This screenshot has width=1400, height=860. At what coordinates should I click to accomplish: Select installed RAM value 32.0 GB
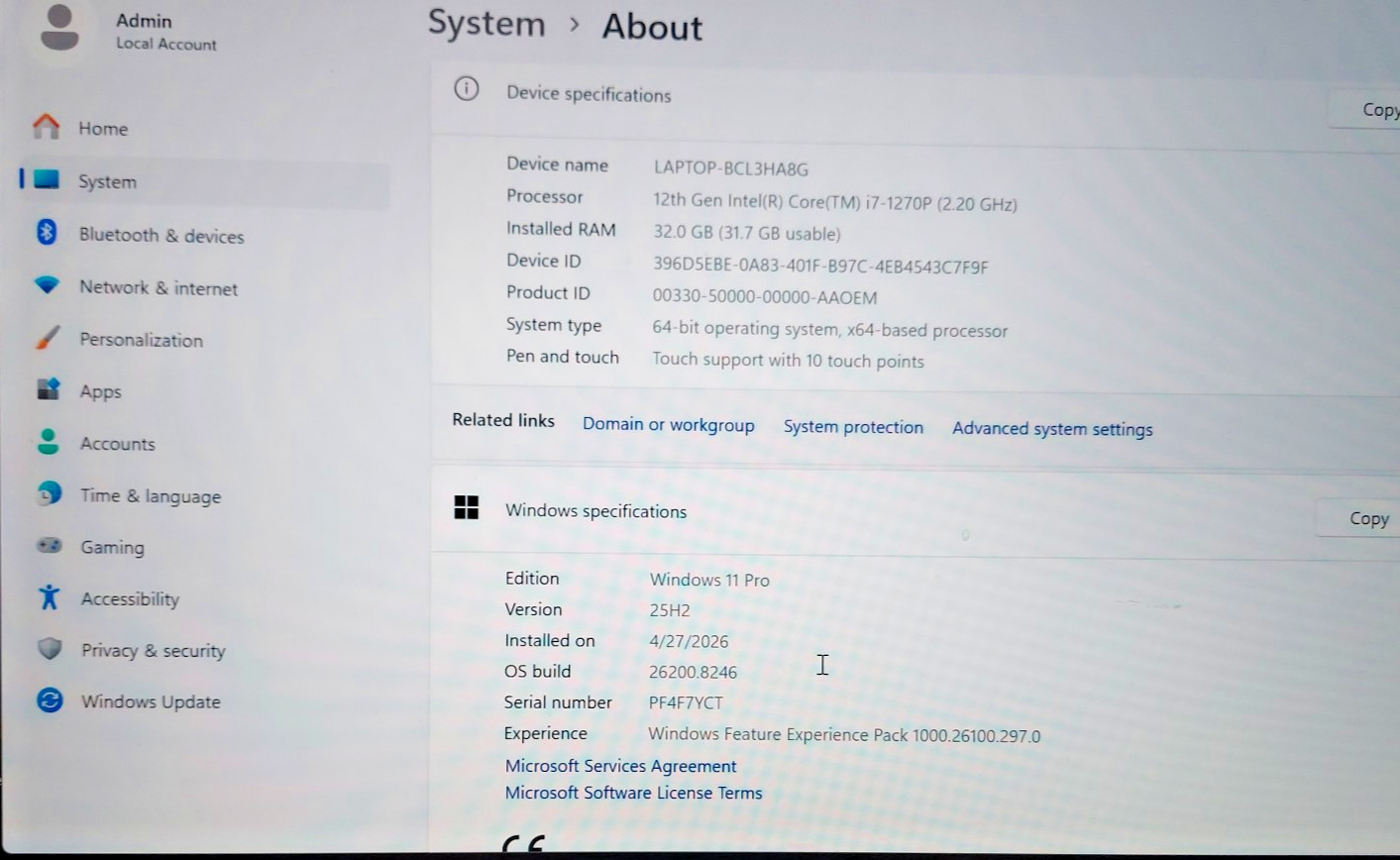pyautogui.click(x=747, y=233)
